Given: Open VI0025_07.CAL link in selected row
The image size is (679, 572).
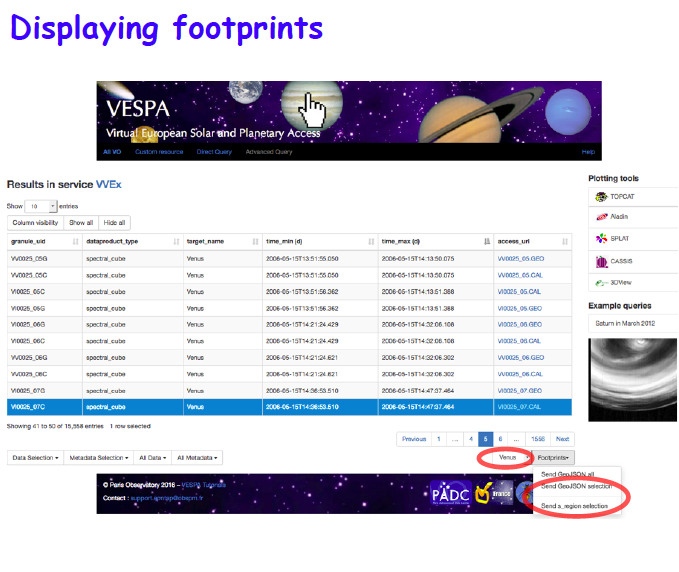Looking at the screenshot, I should tap(519, 407).
